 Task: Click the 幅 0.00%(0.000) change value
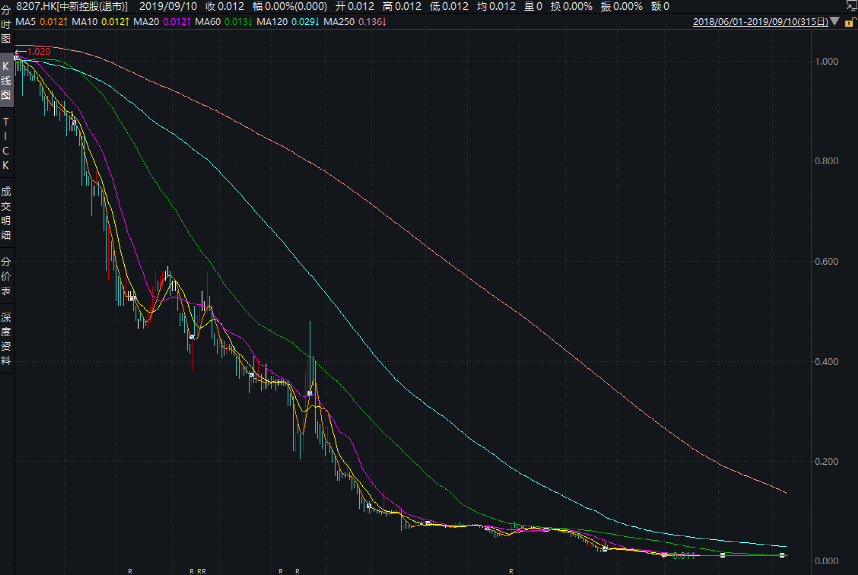click(x=290, y=7)
